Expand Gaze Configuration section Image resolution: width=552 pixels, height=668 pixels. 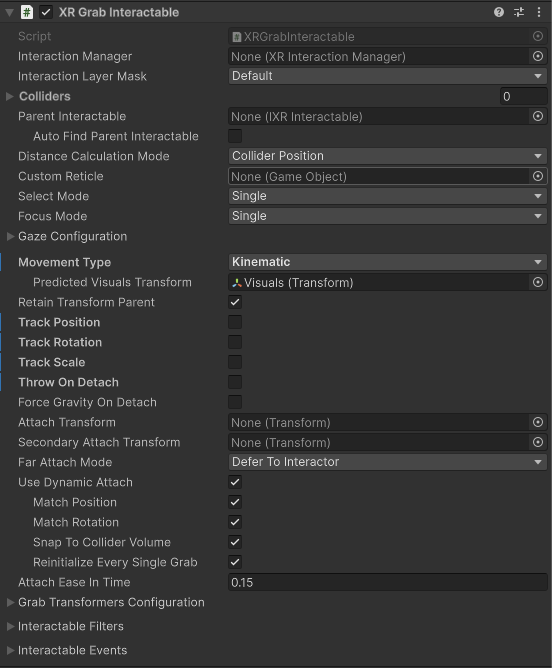(x=10, y=236)
